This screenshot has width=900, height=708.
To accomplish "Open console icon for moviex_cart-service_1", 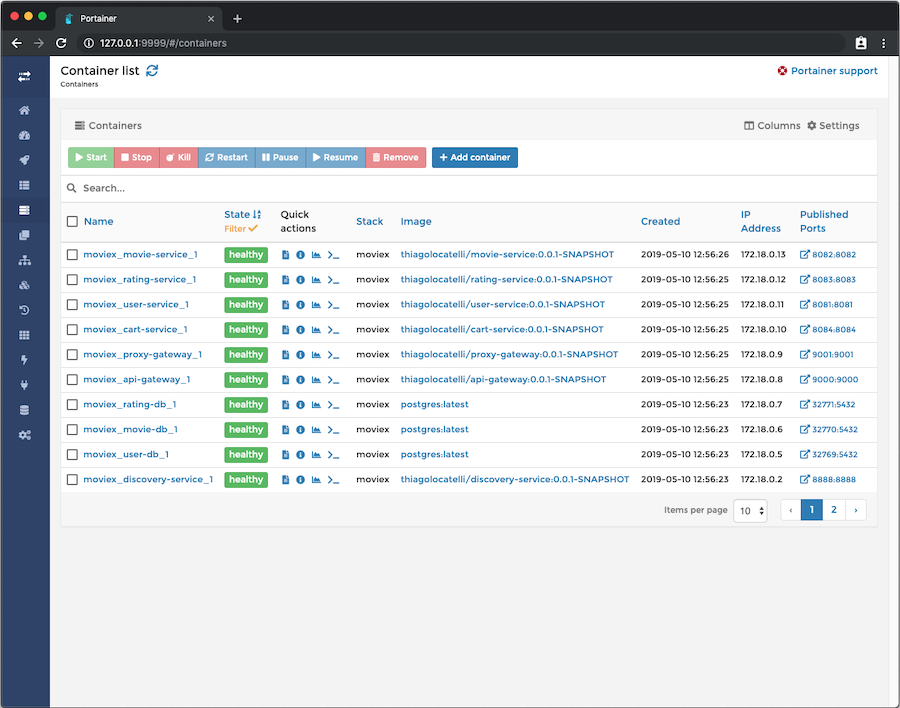I will click(333, 330).
